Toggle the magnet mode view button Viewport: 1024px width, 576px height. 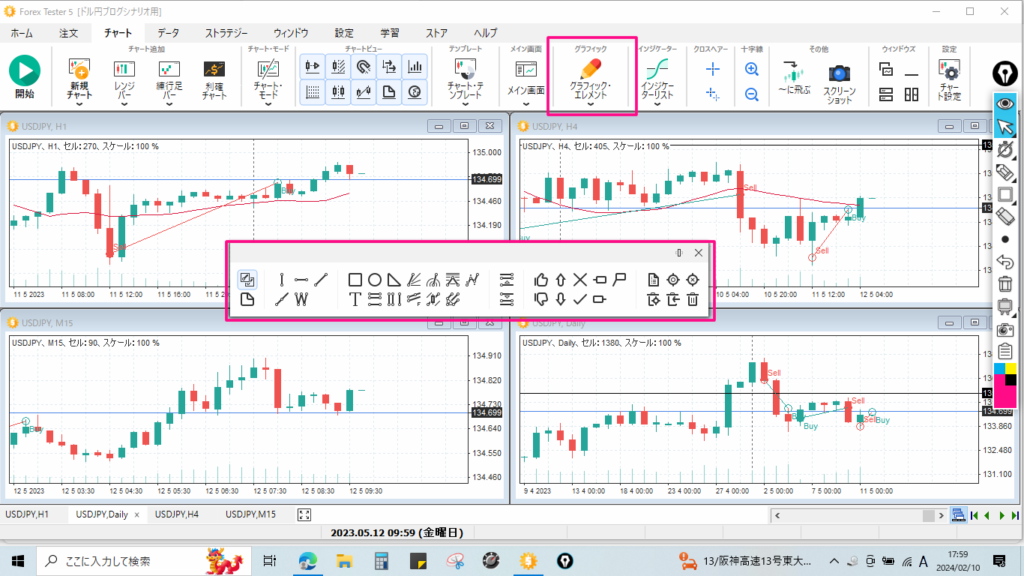click(x=363, y=67)
